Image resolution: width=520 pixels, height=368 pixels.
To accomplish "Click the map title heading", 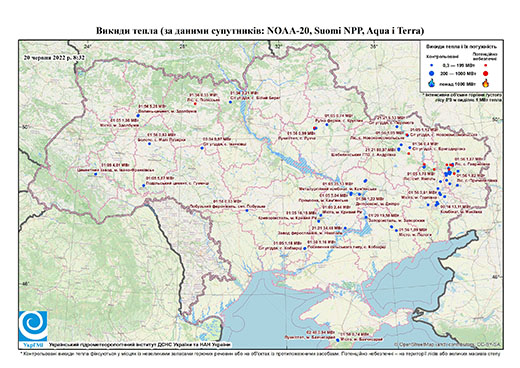I will [260, 31].
